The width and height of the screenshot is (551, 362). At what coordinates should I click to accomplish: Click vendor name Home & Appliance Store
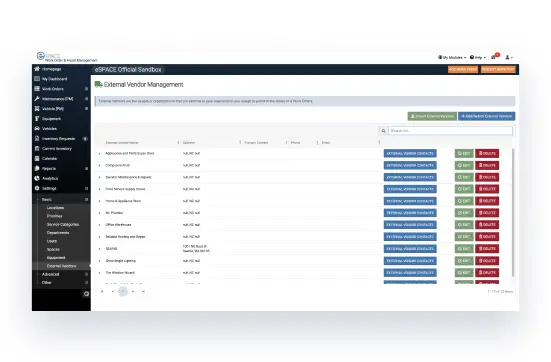123,201
